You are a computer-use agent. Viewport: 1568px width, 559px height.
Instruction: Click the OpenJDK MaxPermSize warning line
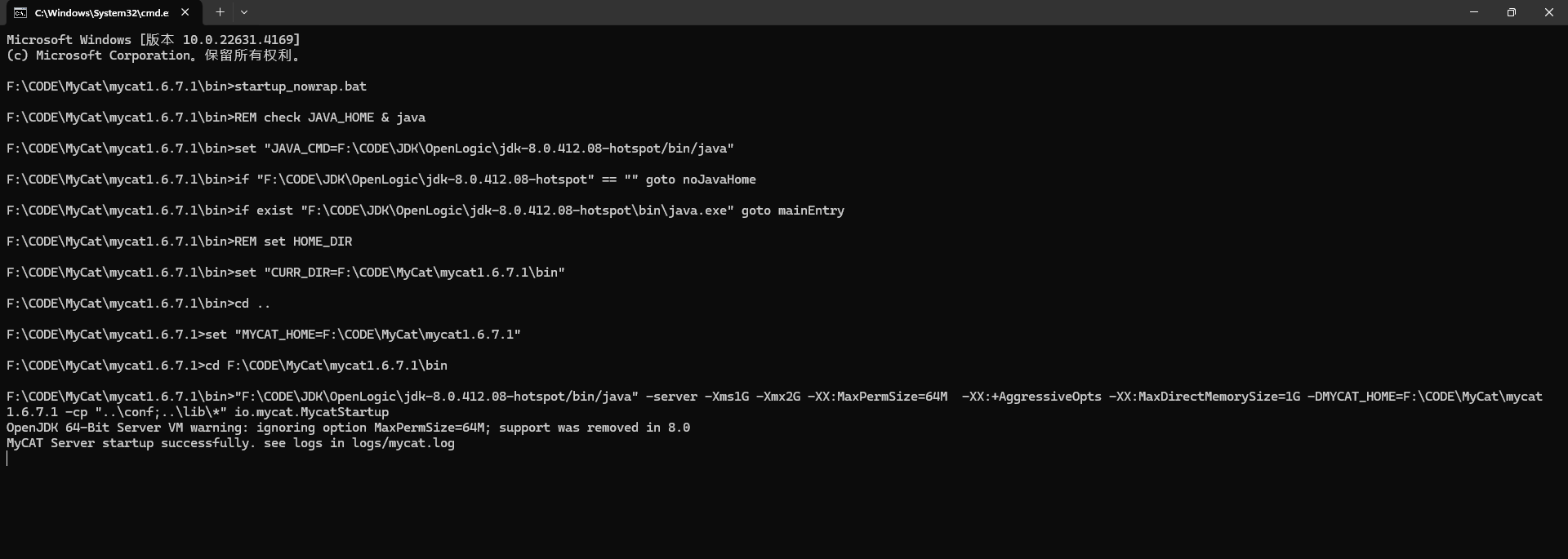click(348, 428)
